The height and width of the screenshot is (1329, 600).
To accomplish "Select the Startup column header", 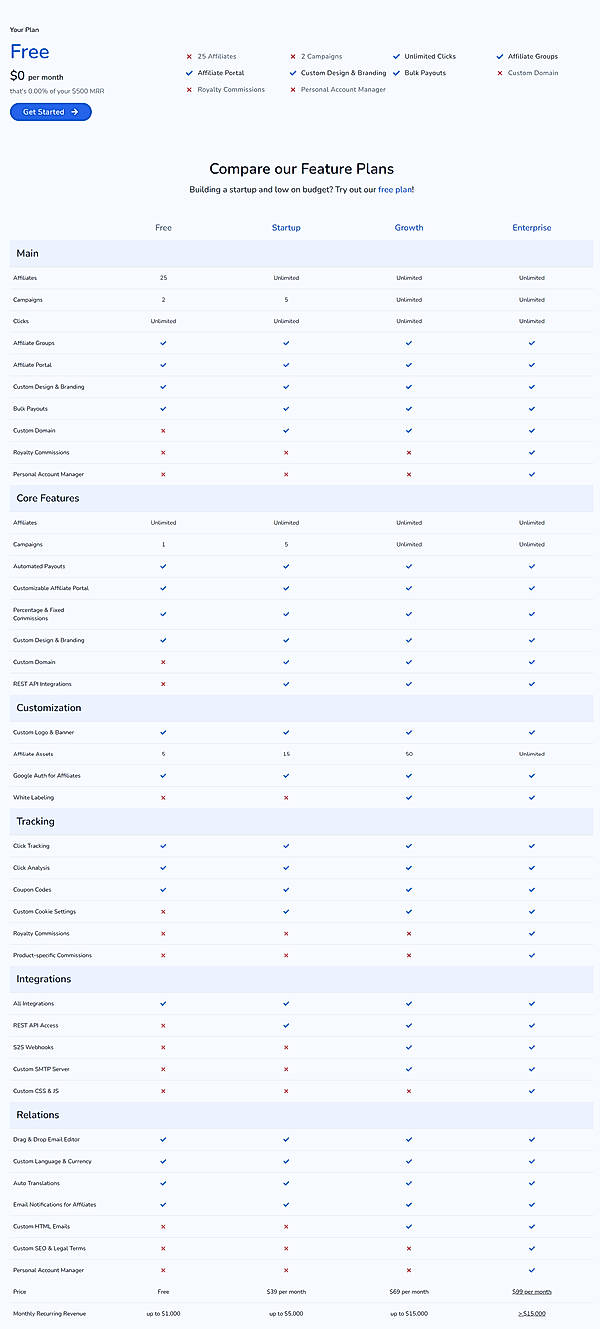I will [x=286, y=227].
